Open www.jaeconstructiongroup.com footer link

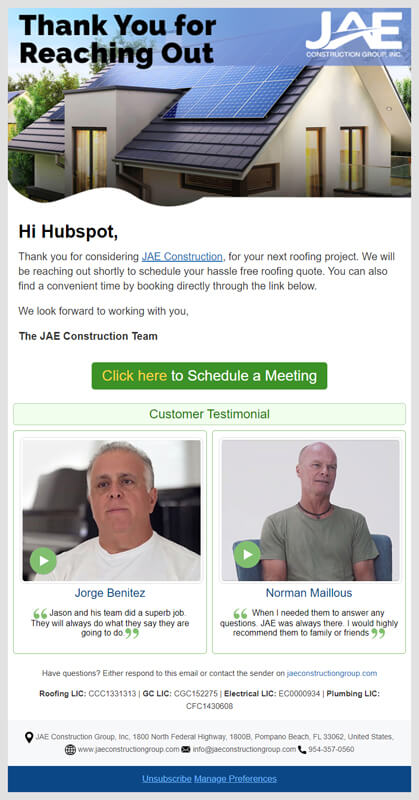[x=129, y=749]
